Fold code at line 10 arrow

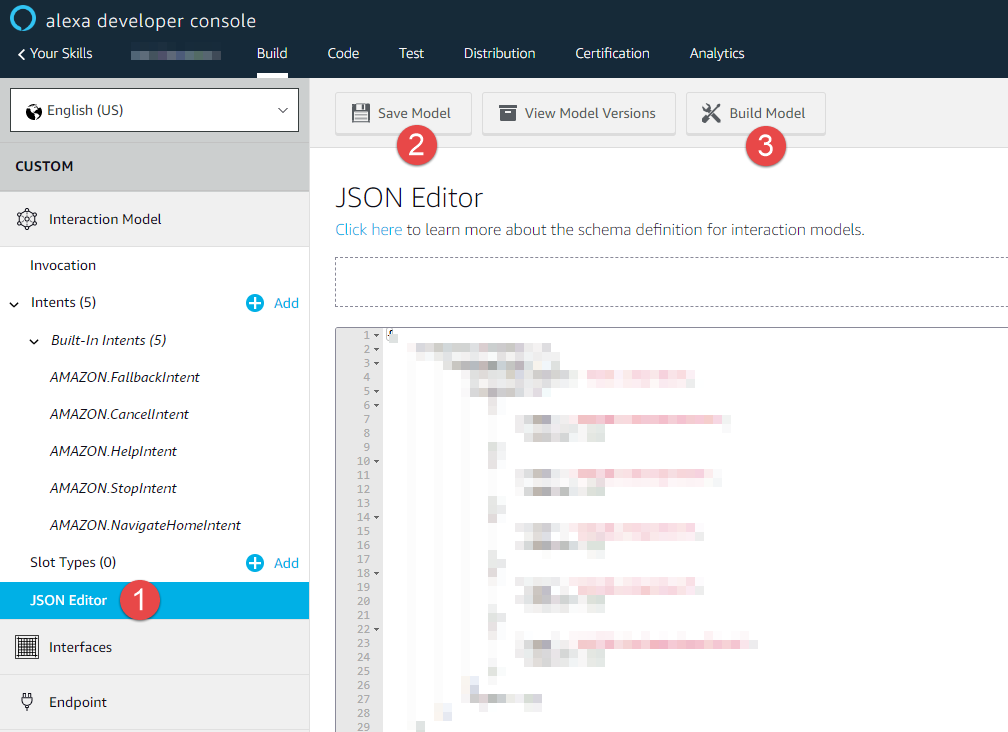(x=377, y=461)
